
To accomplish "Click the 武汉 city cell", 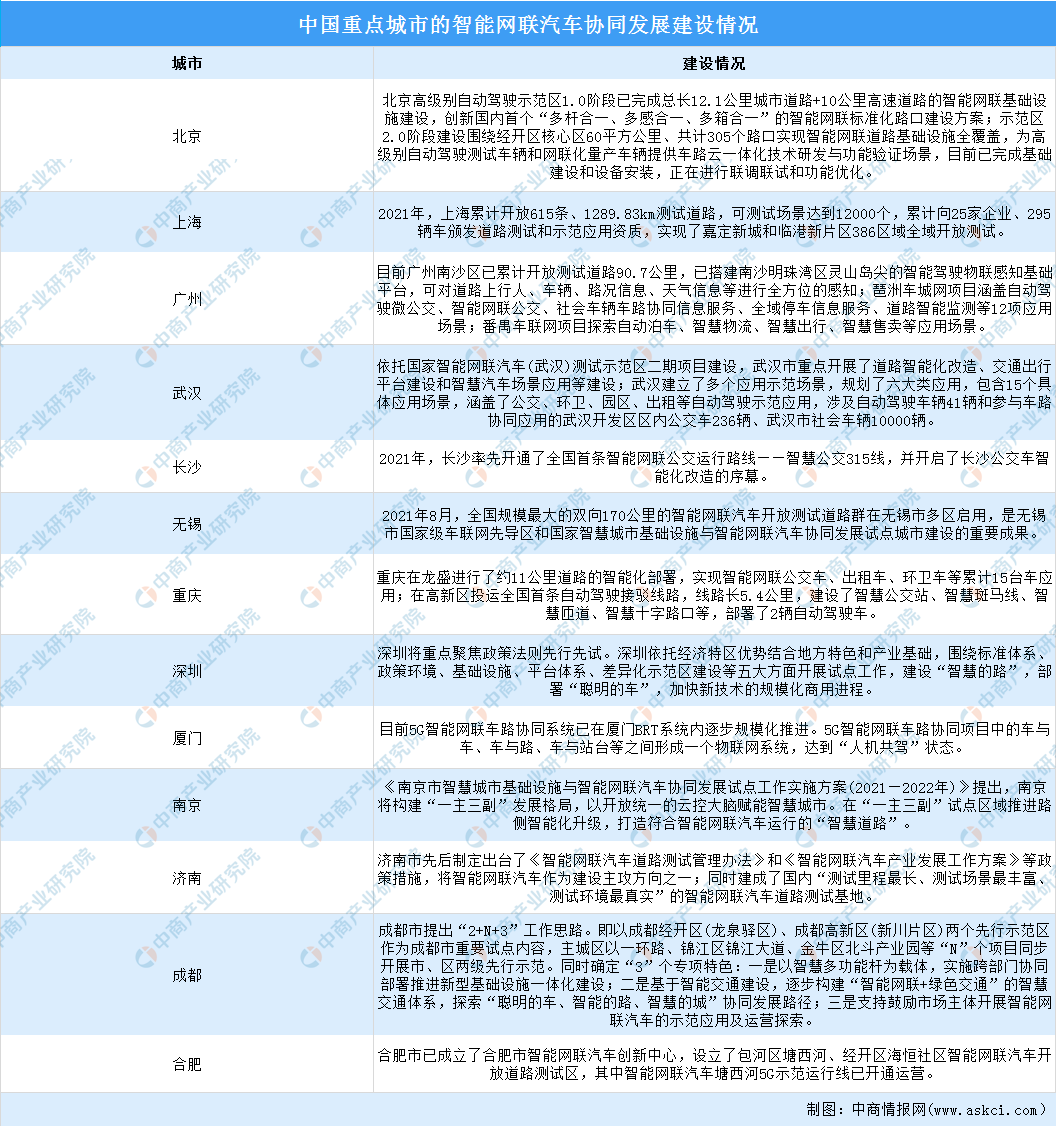I will [x=187, y=393].
